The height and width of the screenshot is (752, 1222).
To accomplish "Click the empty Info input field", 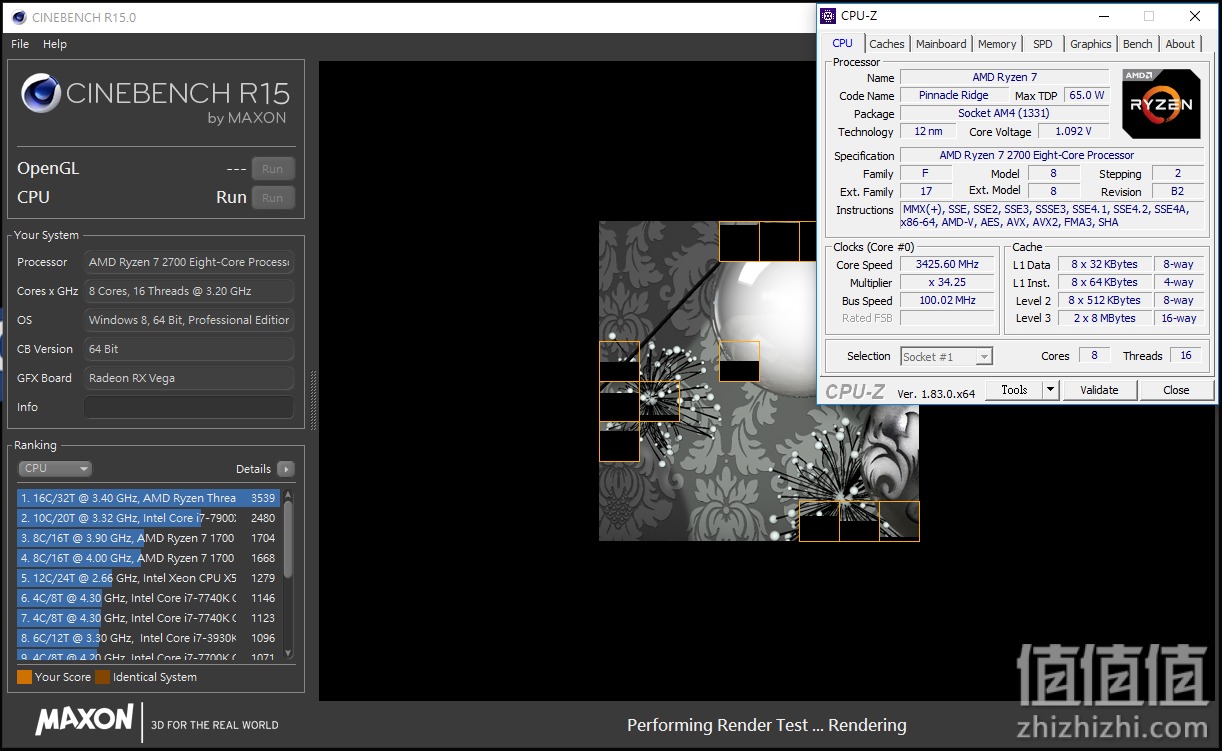I will [x=189, y=407].
